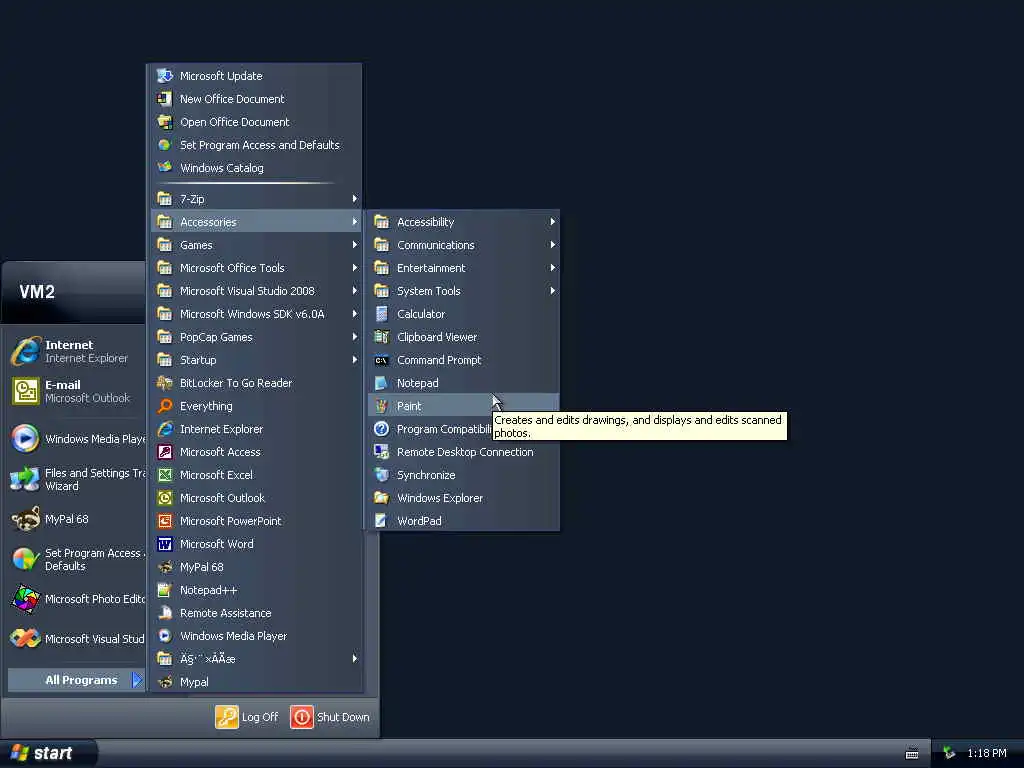
Task: Select the Accessories menu entry
Action: [257, 222]
